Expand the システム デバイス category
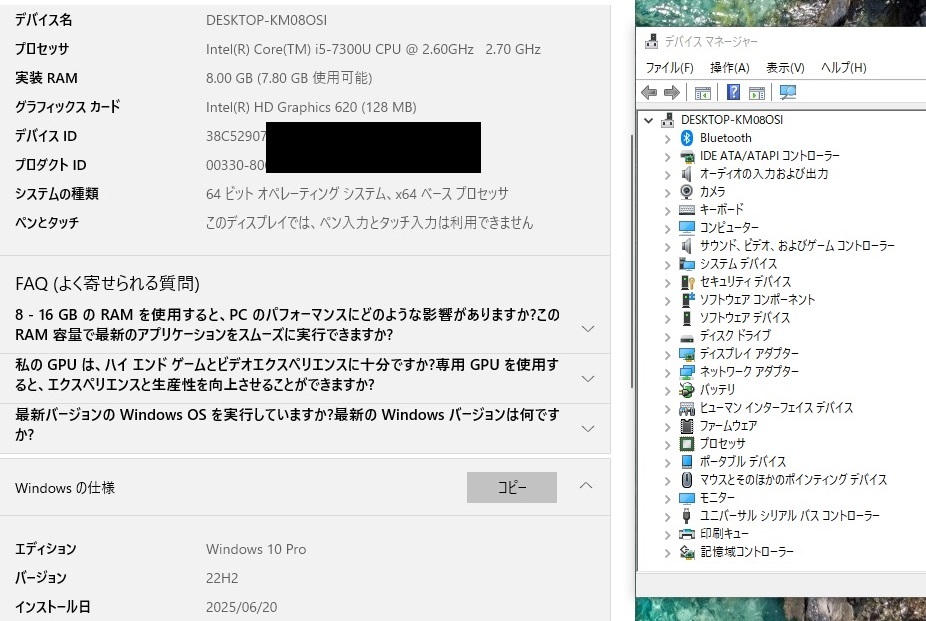Viewport: 926px width, 621px height. [667, 265]
